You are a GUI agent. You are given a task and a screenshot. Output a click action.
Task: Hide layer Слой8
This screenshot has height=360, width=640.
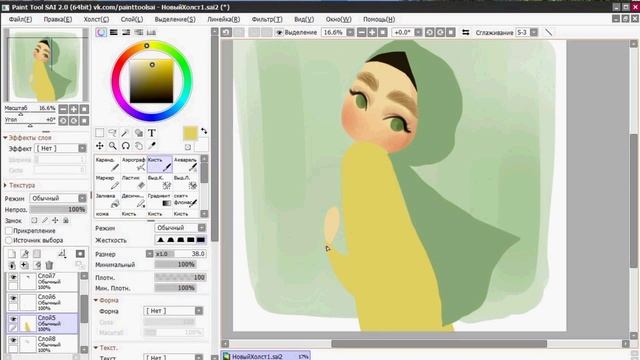pos(13,340)
